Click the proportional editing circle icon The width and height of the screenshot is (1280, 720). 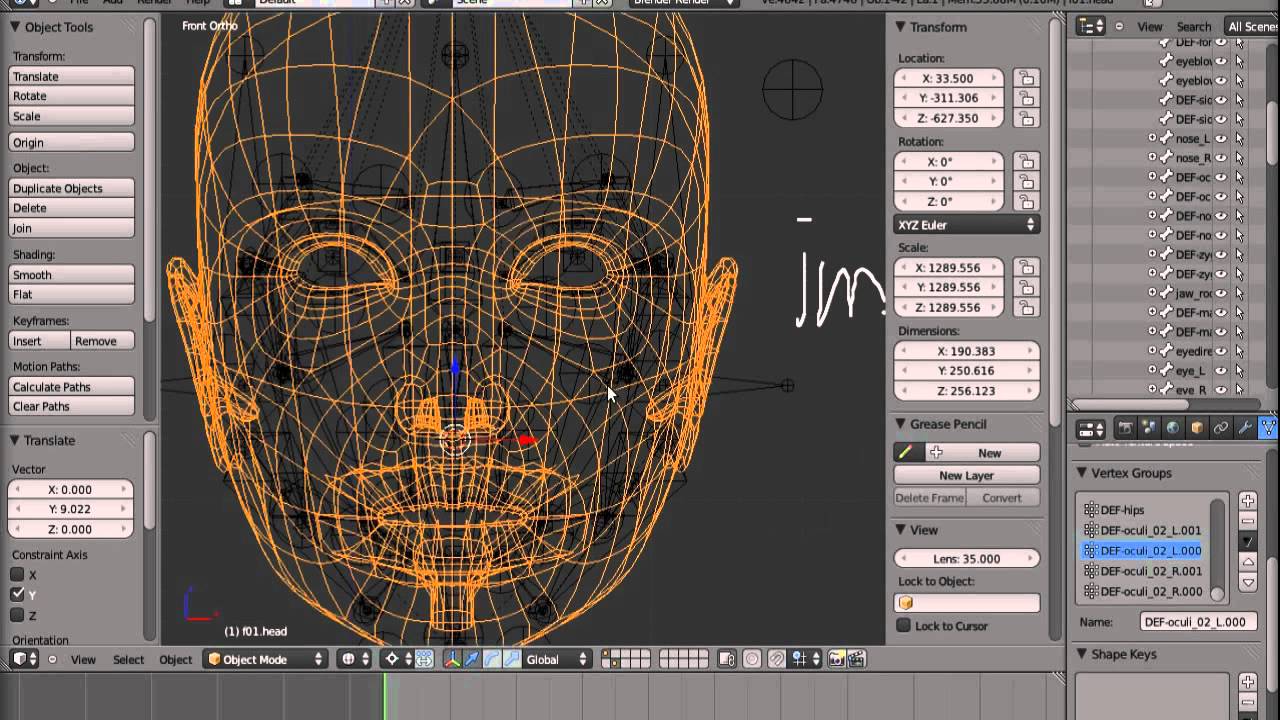pos(751,659)
